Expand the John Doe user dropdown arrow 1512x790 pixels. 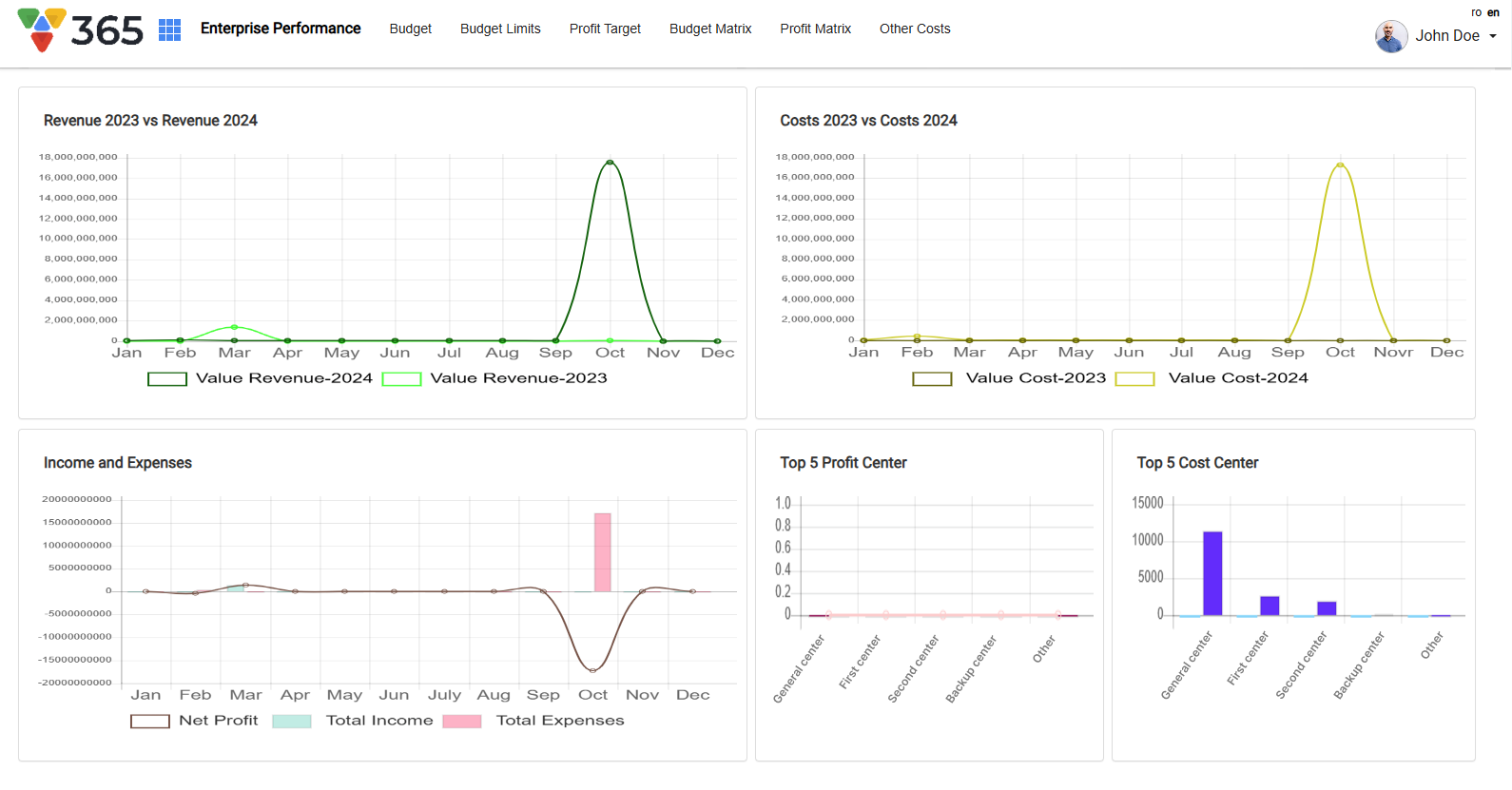[1493, 36]
